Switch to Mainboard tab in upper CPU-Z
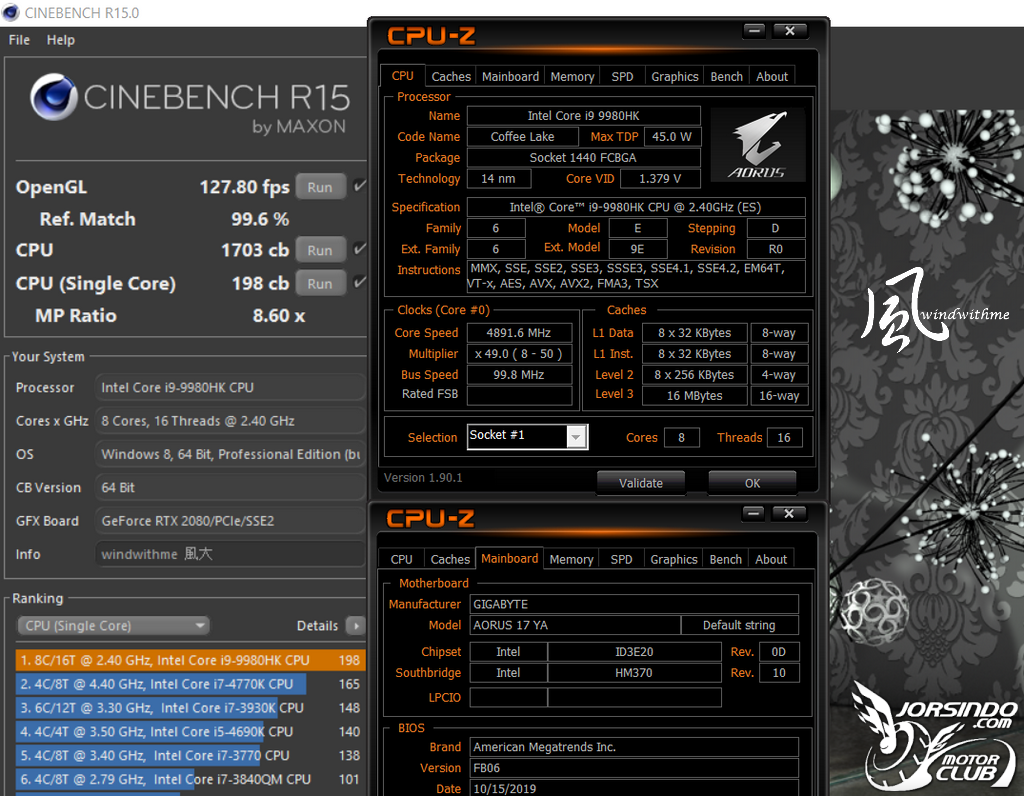This screenshot has height=796, width=1024. [x=510, y=76]
